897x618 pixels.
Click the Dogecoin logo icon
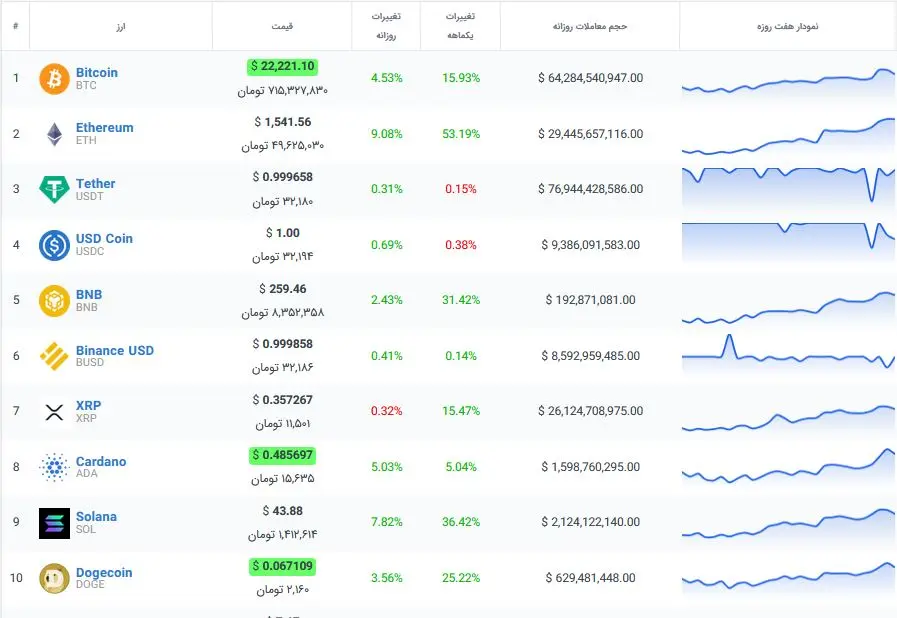click(54, 578)
